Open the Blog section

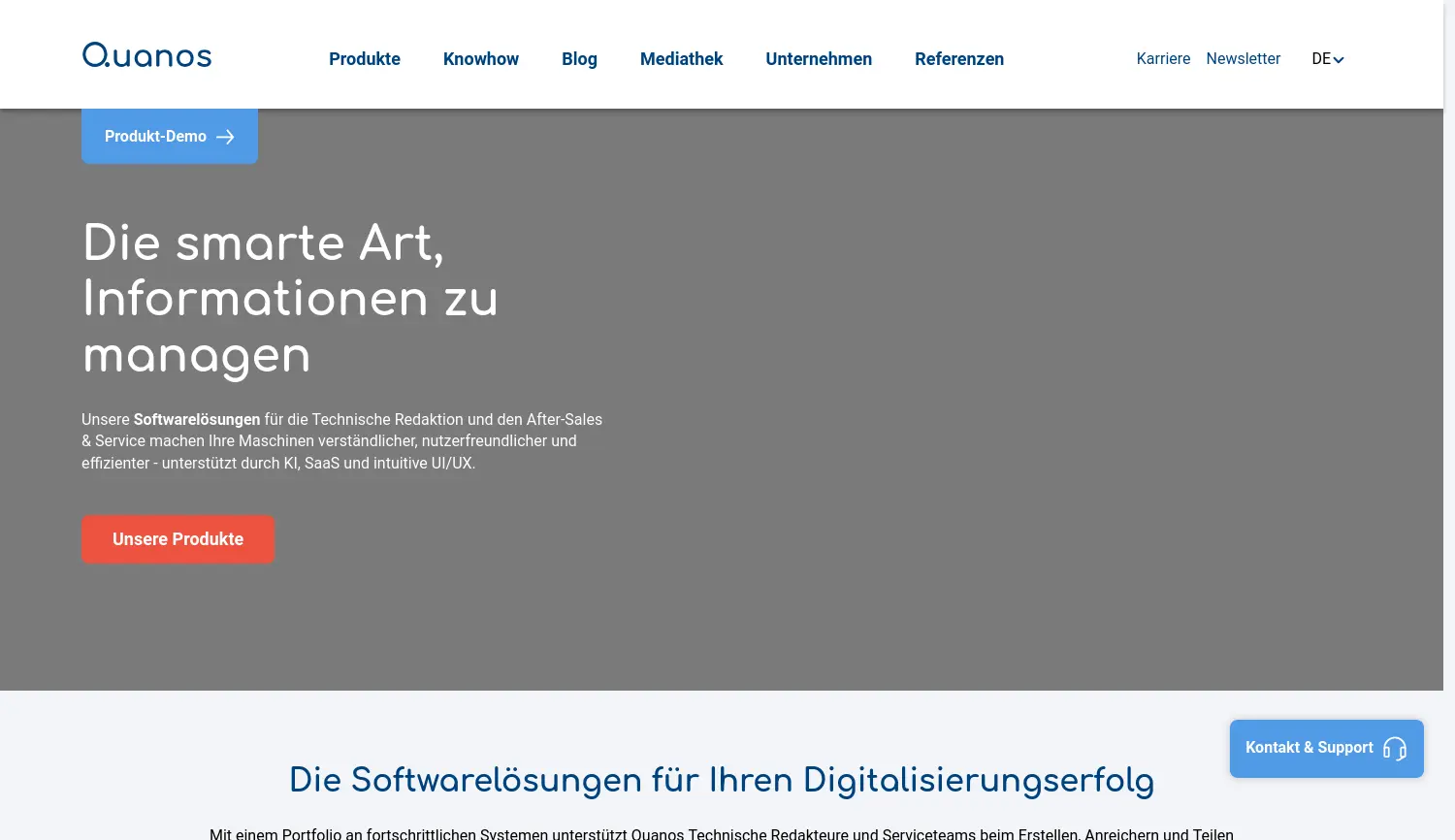tap(579, 59)
